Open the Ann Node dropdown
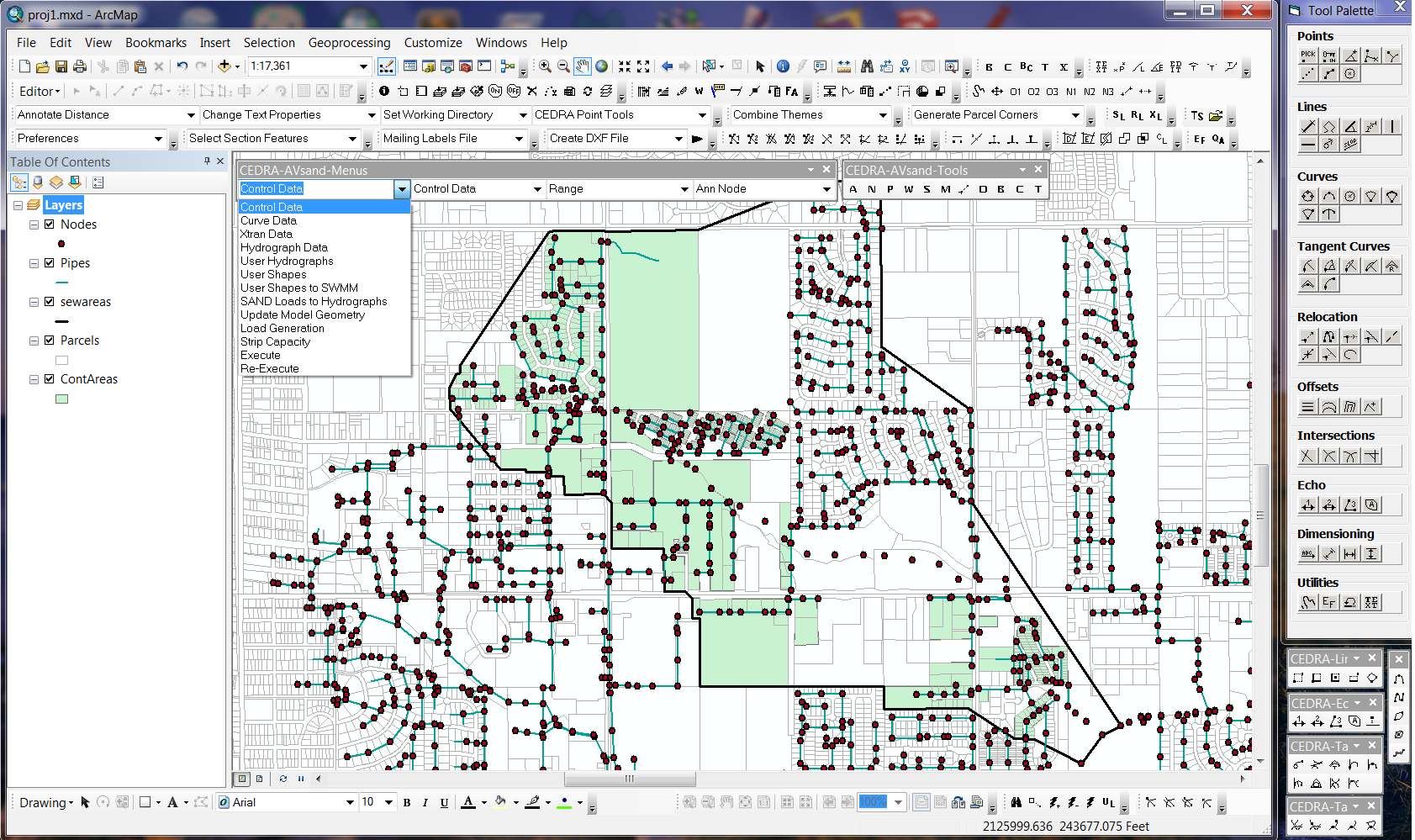The height and width of the screenshot is (840, 1415). point(826,189)
